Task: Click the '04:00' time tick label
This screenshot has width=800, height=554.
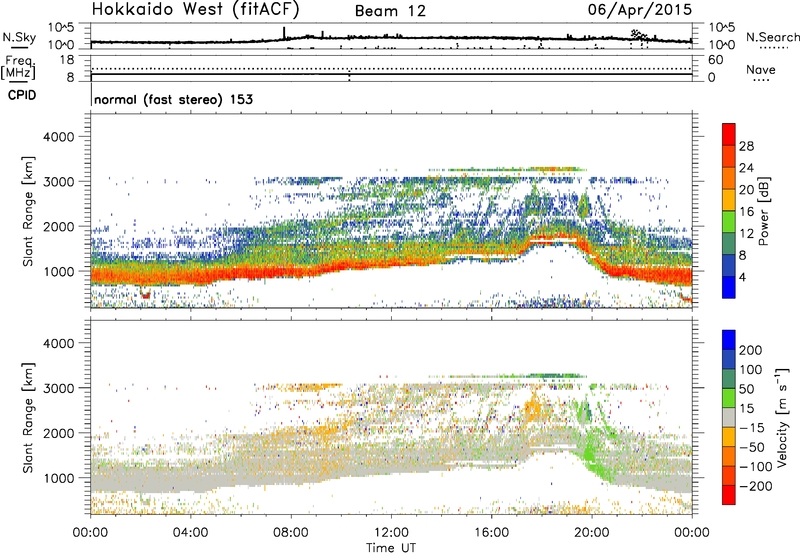Action: [190, 533]
